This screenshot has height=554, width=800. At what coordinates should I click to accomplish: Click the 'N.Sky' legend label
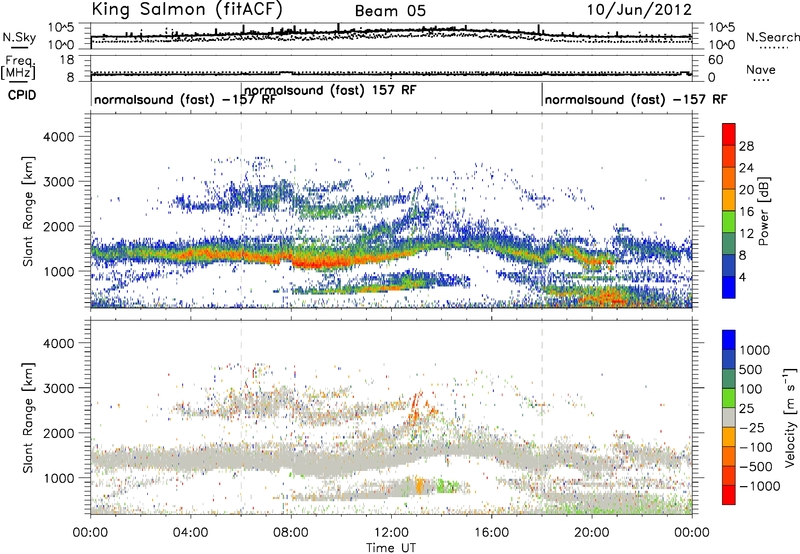19,37
